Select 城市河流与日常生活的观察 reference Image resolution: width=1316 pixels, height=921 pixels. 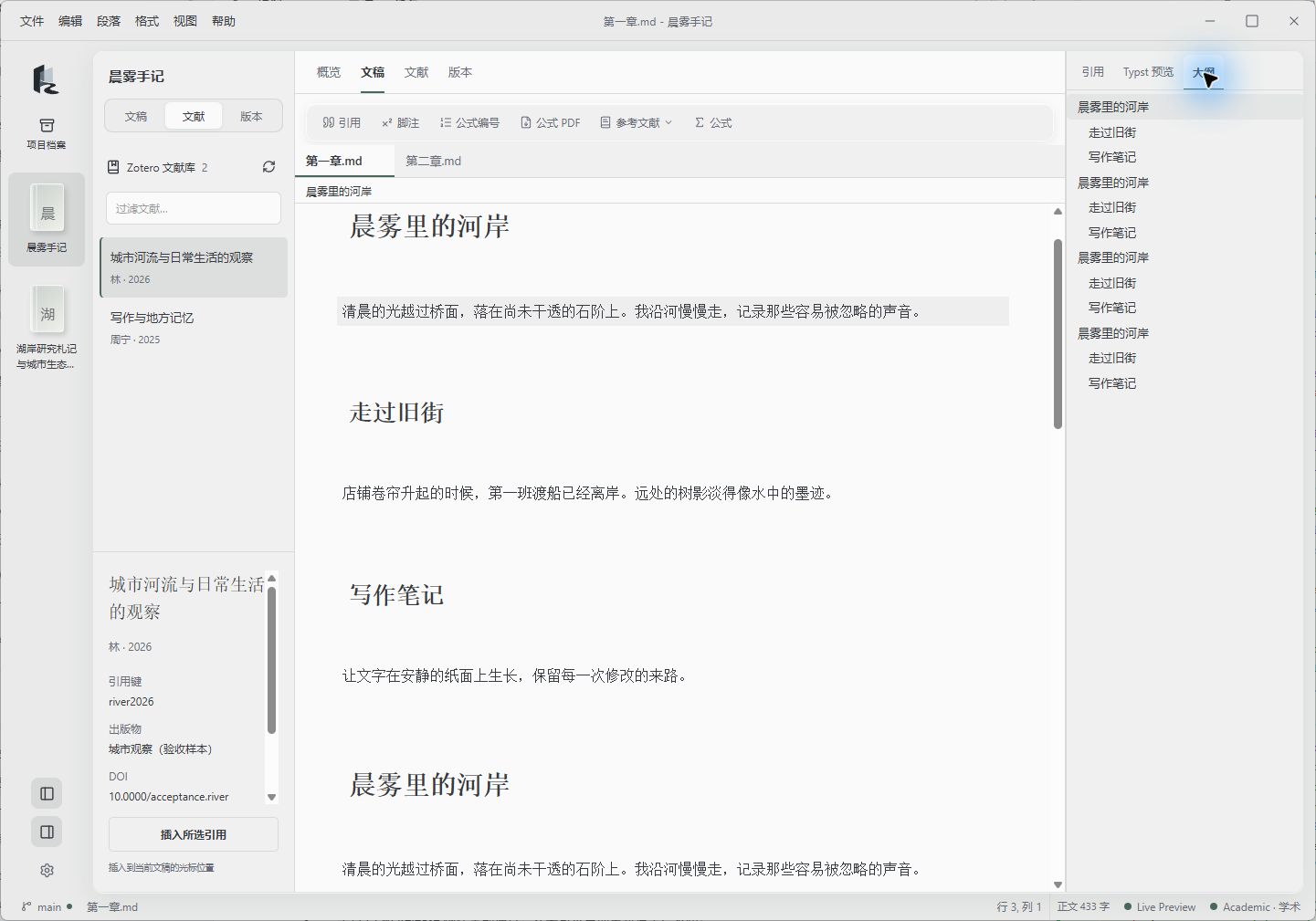pyautogui.click(x=194, y=267)
